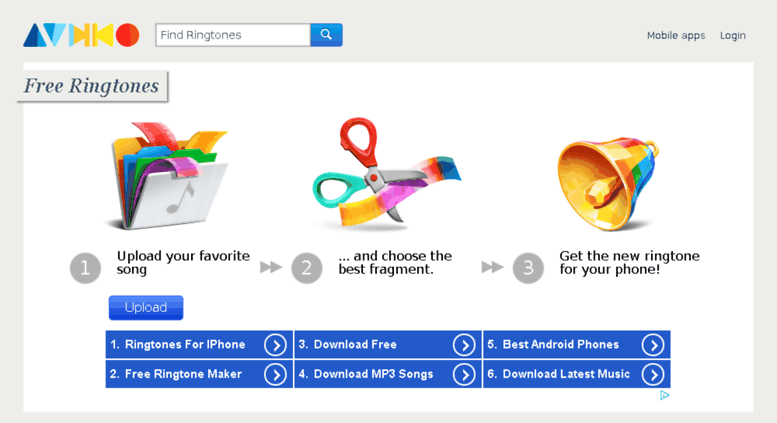Viewport: 777px width, 423px height.
Task: Click the colorful bell icon
Action: (609, 184)
